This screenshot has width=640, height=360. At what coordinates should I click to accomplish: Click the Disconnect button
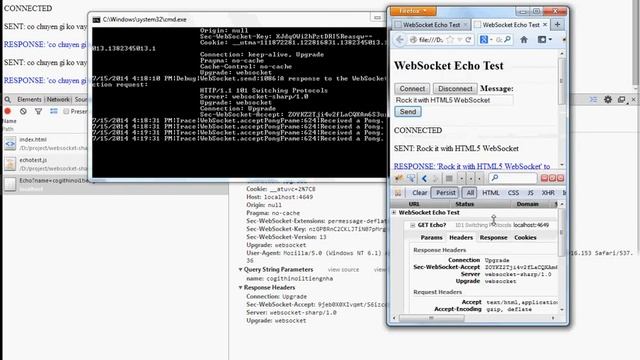coord(455,89)
